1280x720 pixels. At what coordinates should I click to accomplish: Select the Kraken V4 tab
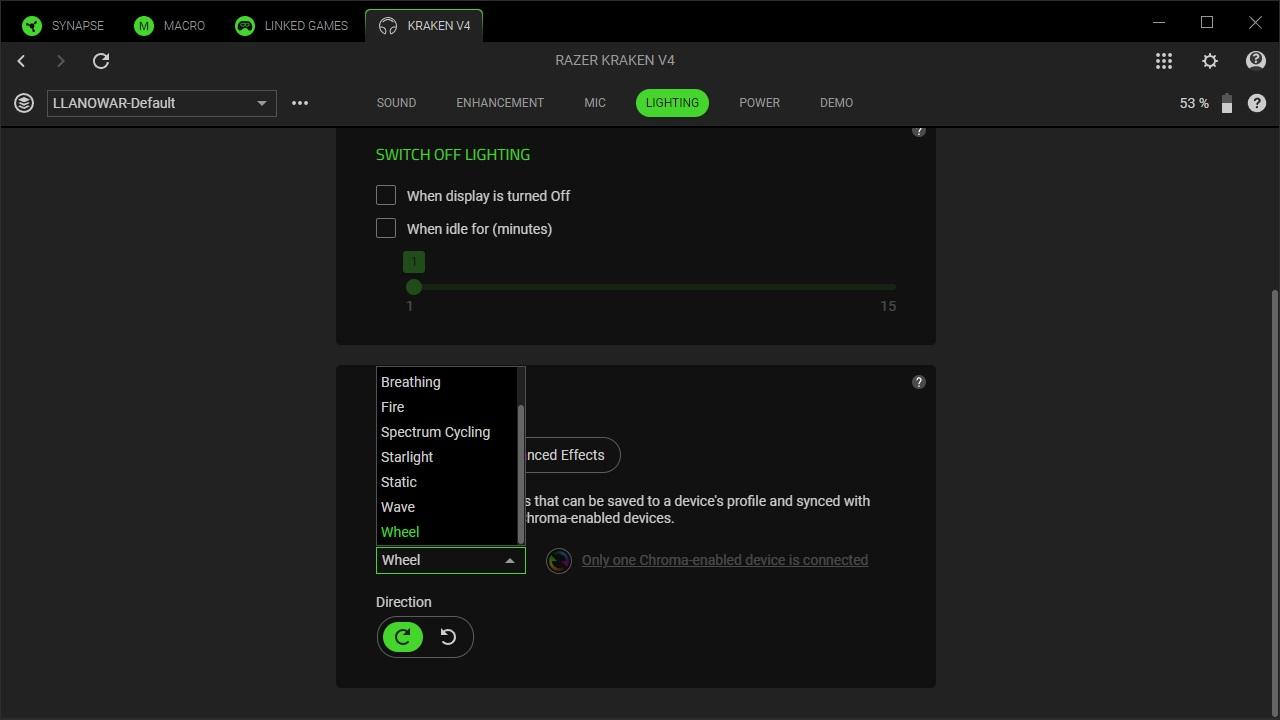(x=425, y=25)
